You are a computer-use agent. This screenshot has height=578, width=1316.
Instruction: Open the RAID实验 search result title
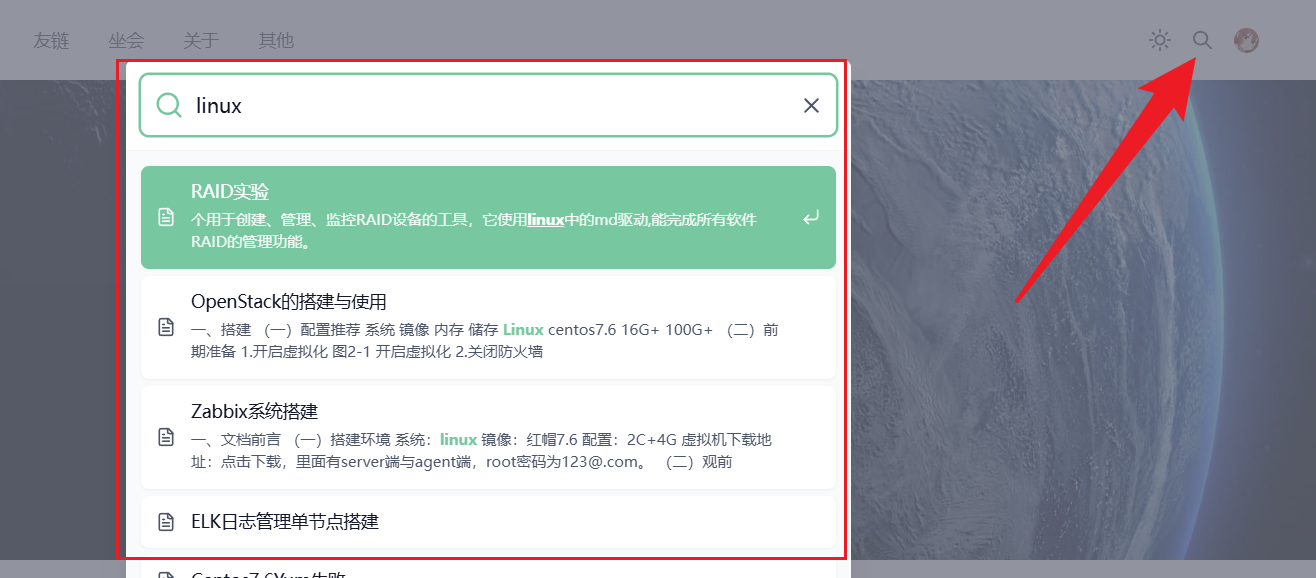coord(230,192)
